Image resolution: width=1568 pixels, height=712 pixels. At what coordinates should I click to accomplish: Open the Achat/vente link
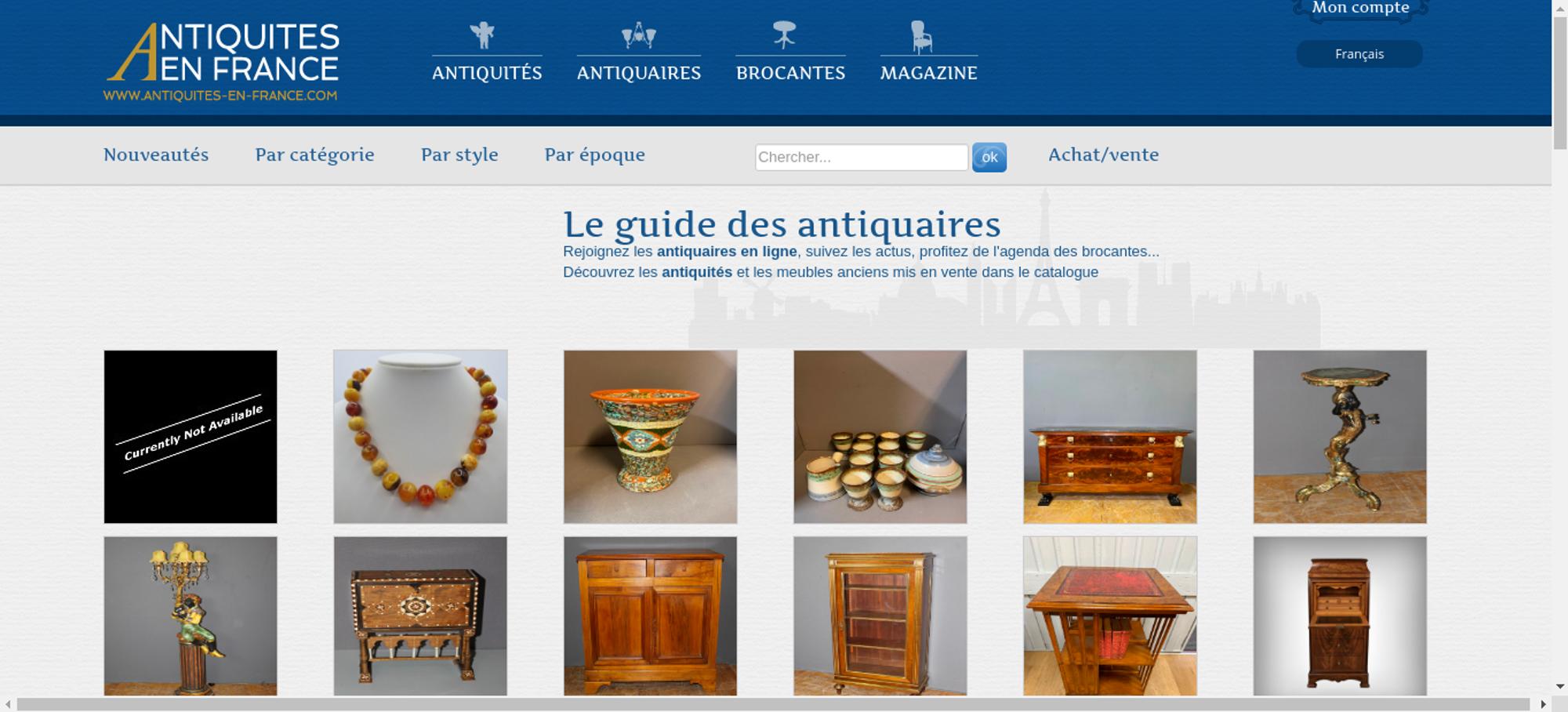point(1103,155)
